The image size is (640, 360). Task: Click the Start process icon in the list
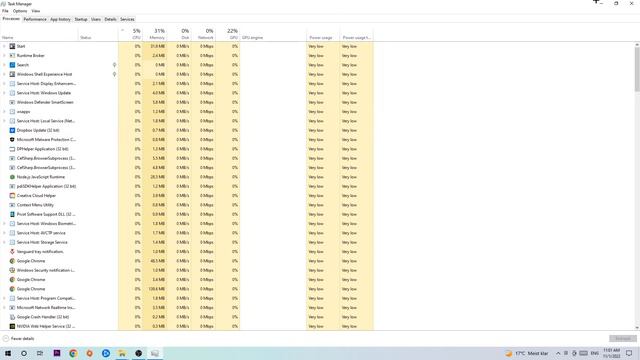pyautogui.click(x=12, y=46)
